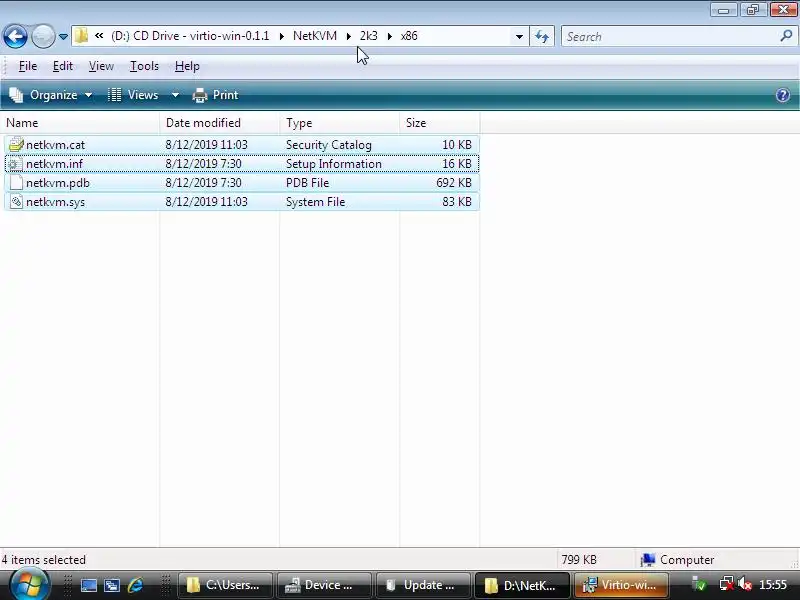Open address bar history dropdown

[519, 36]
